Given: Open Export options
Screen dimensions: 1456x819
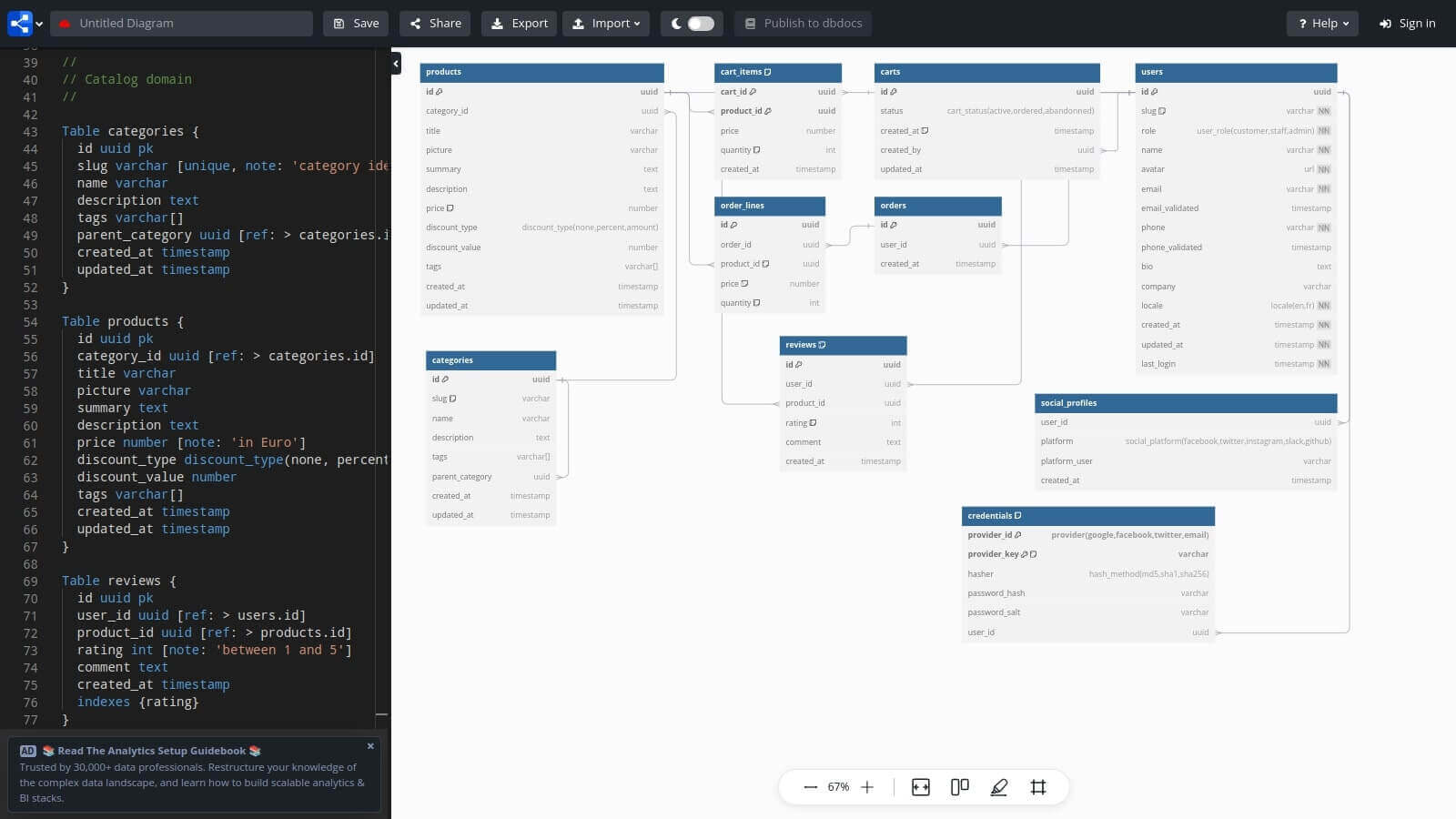Looking at the screenshot, I should pyautogui.click(x=519, y=23).
